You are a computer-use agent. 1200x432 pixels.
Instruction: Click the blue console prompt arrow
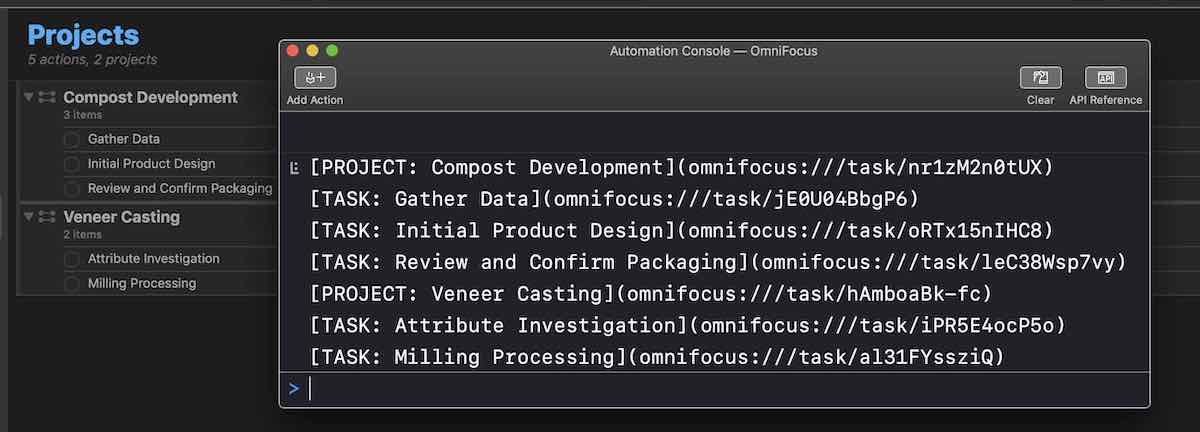point(294,388)
